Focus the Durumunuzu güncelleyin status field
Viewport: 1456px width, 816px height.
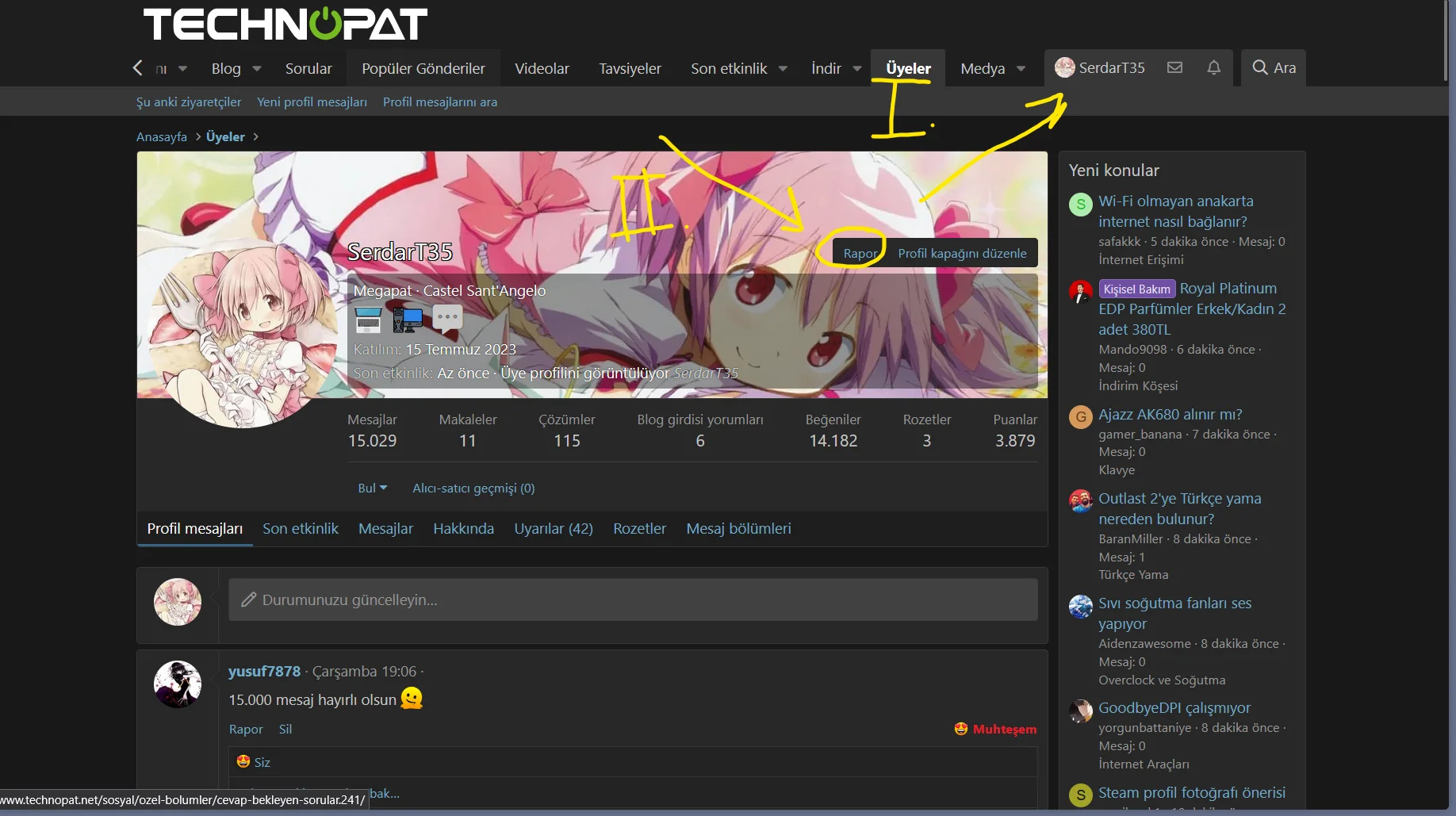point(633,600)
